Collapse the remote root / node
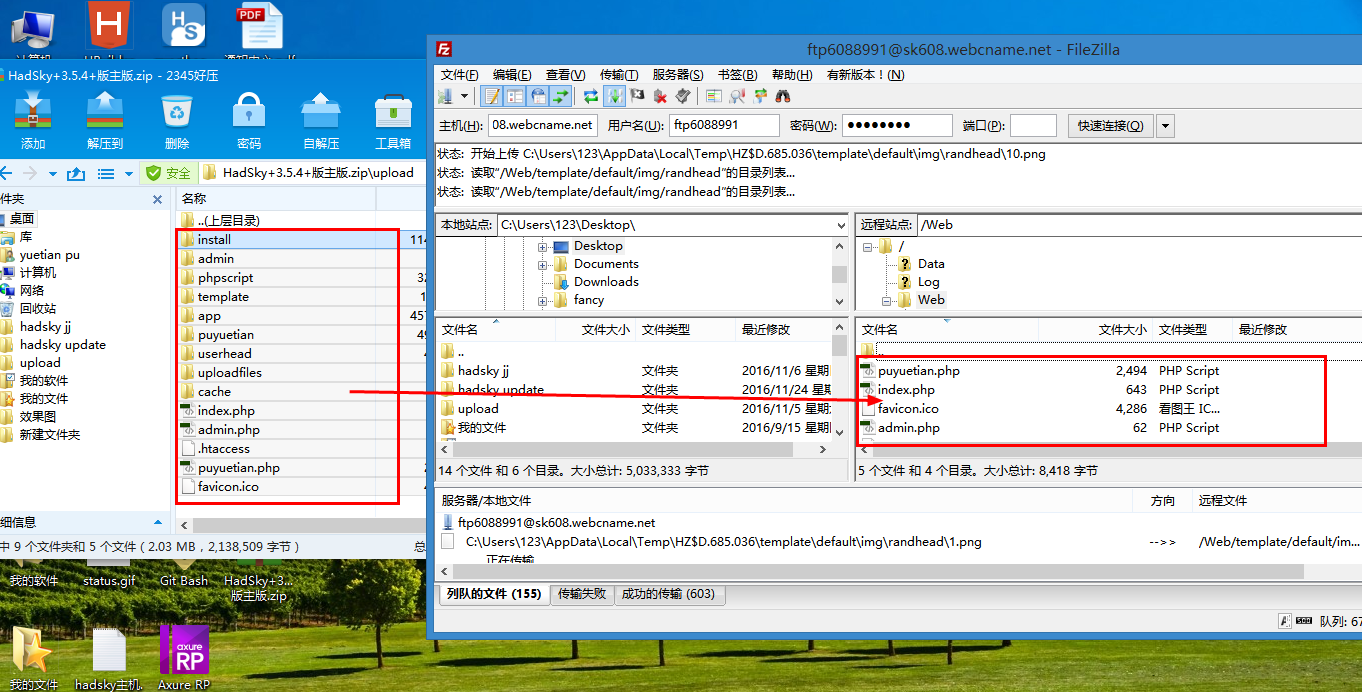1362x692 pixels. click(867, 246)
